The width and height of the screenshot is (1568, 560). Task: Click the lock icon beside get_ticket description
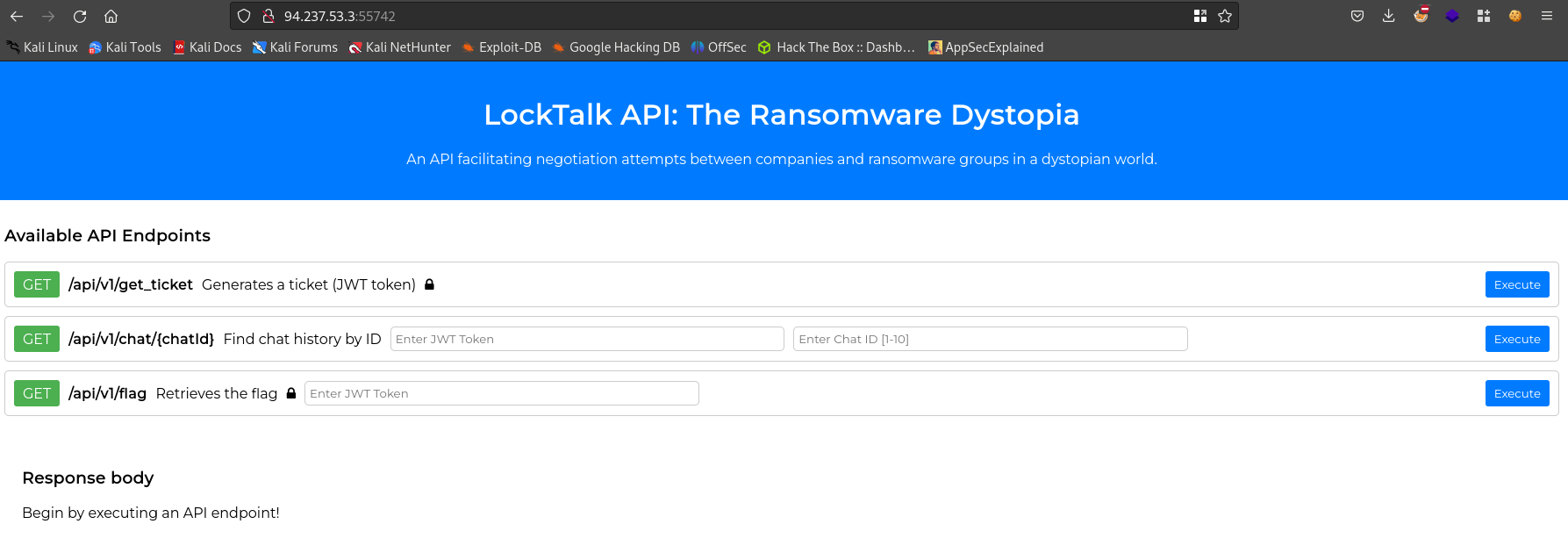coord(430,284)
